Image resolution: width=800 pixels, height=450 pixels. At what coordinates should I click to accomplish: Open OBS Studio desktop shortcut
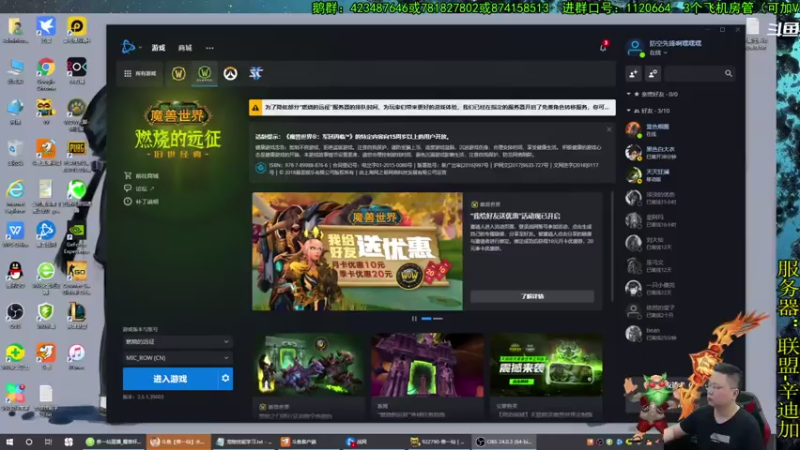[x=15, y=316]
